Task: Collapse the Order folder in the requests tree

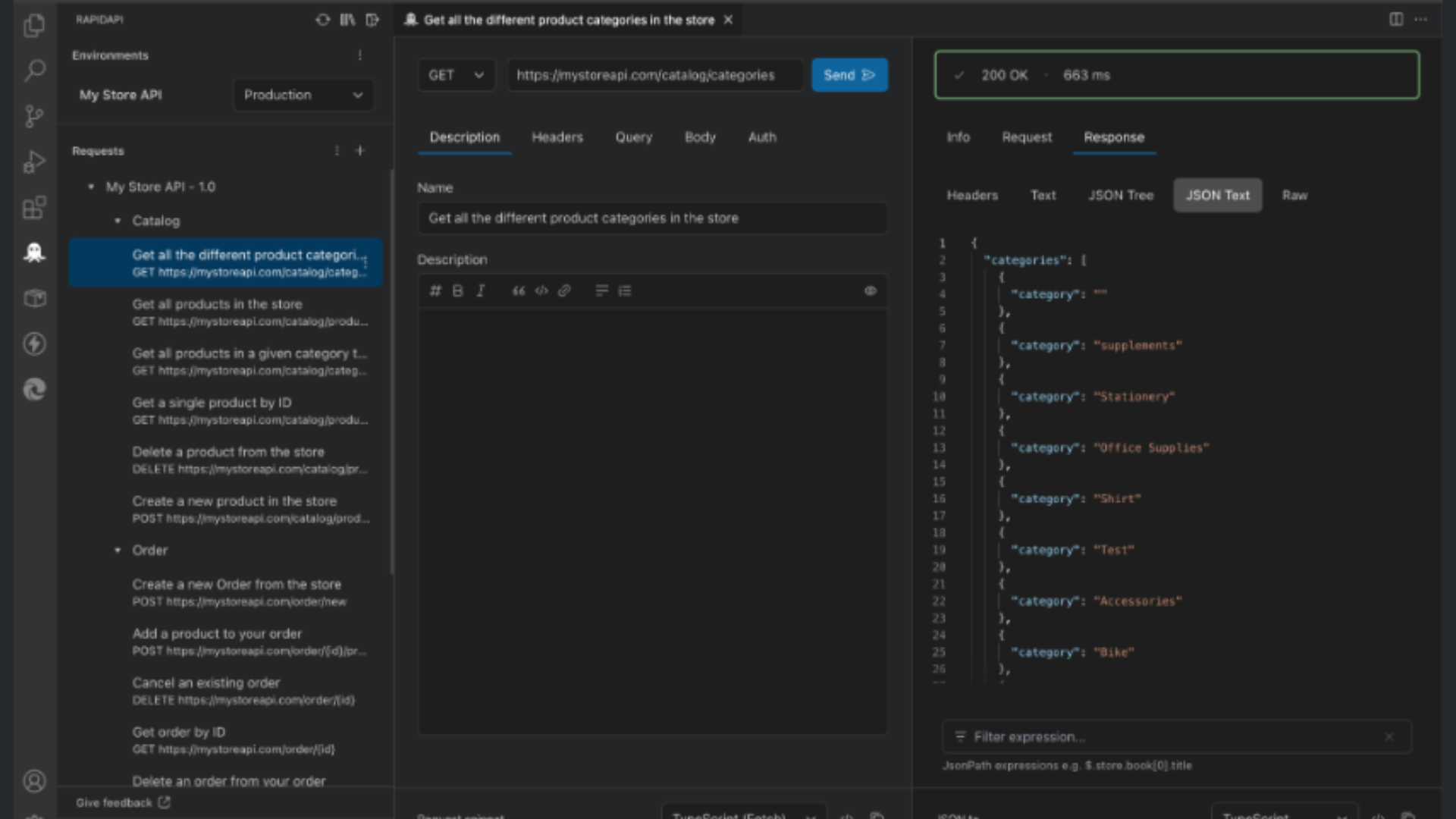Action: click(118, 551)
